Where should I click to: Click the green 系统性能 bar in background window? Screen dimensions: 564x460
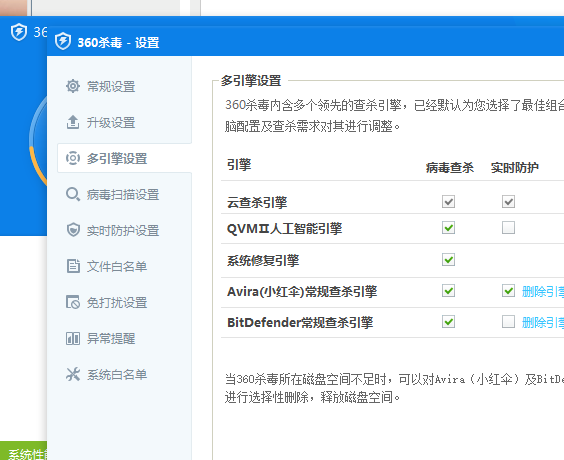pos(23,451)
